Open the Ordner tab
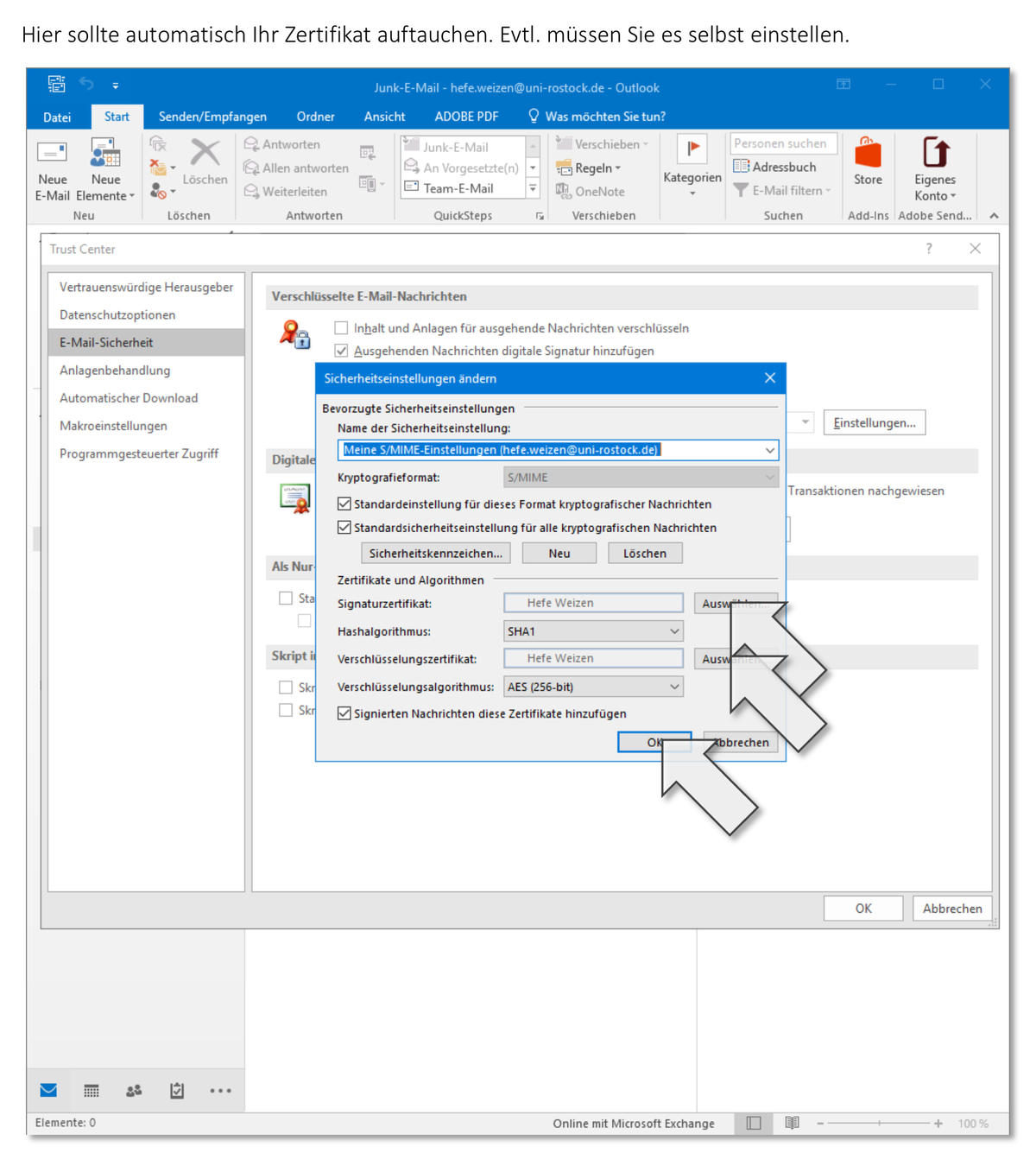The width and height of the screenshot is (1036, 1153). click(x=315, y=117)
